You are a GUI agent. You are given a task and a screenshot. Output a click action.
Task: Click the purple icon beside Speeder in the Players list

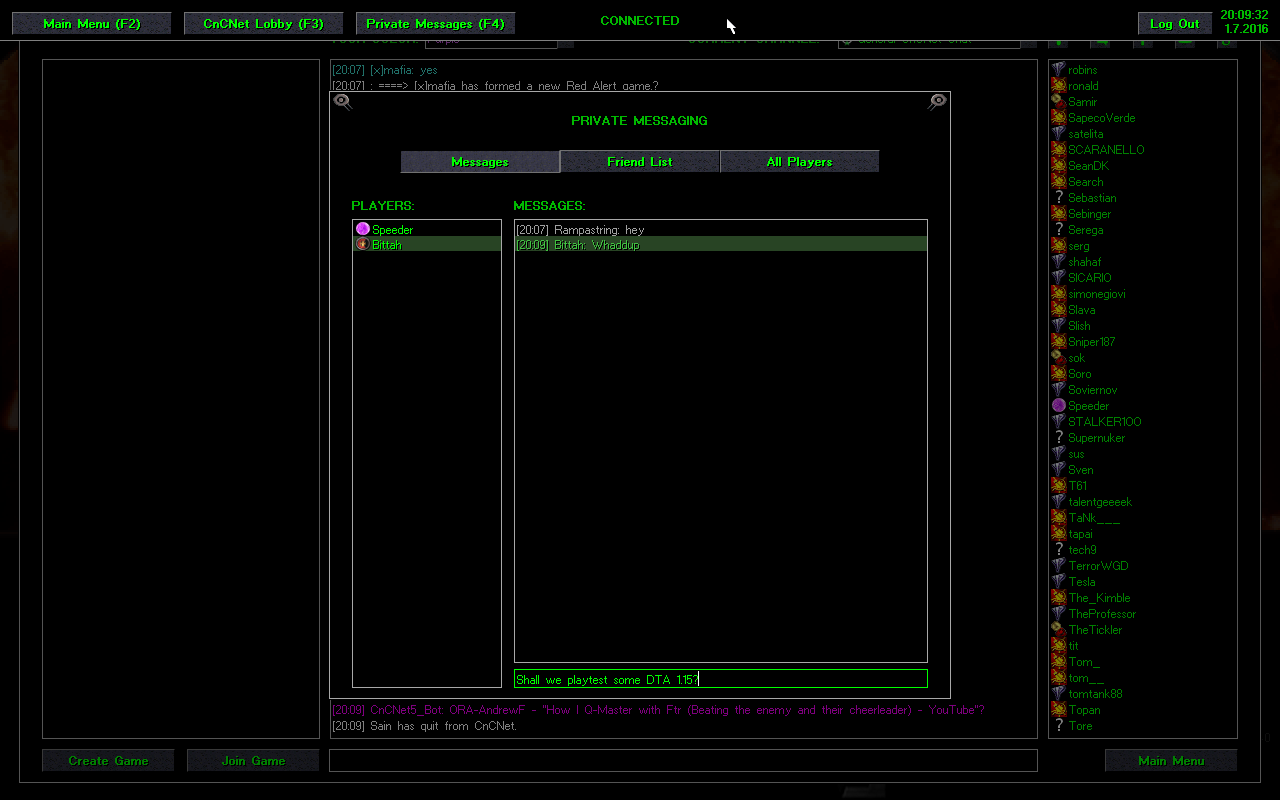[362, 229]
